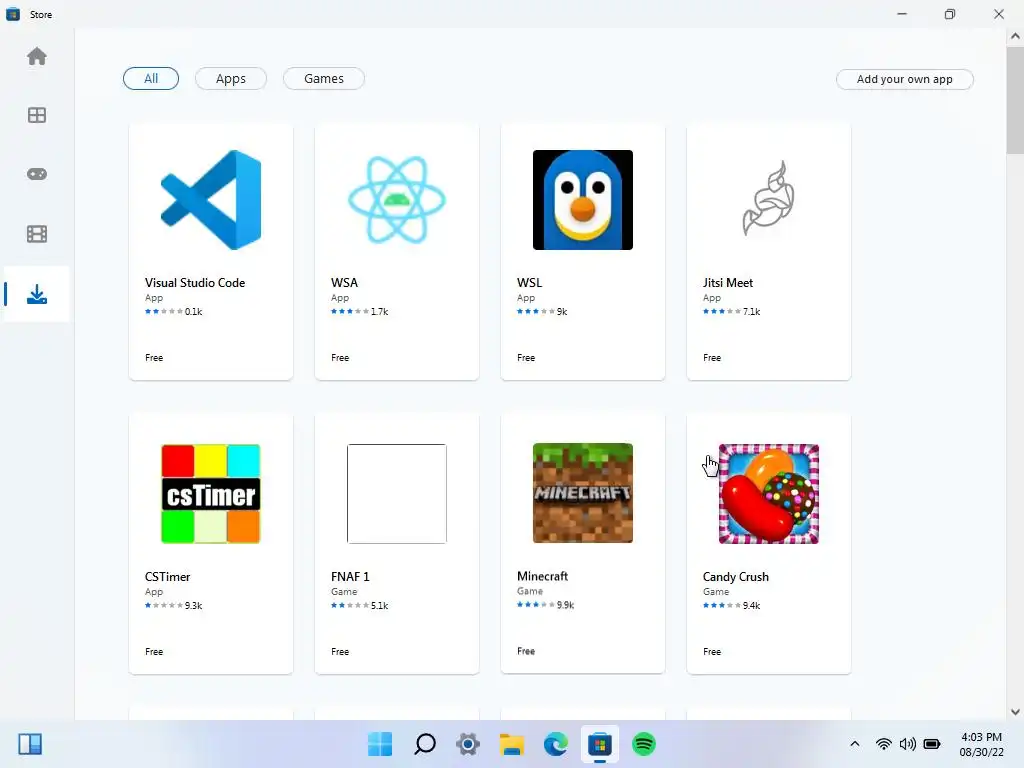Click the Jitsi Meet title text
This screenshot has height=768, width=1024.
point(728,283)
